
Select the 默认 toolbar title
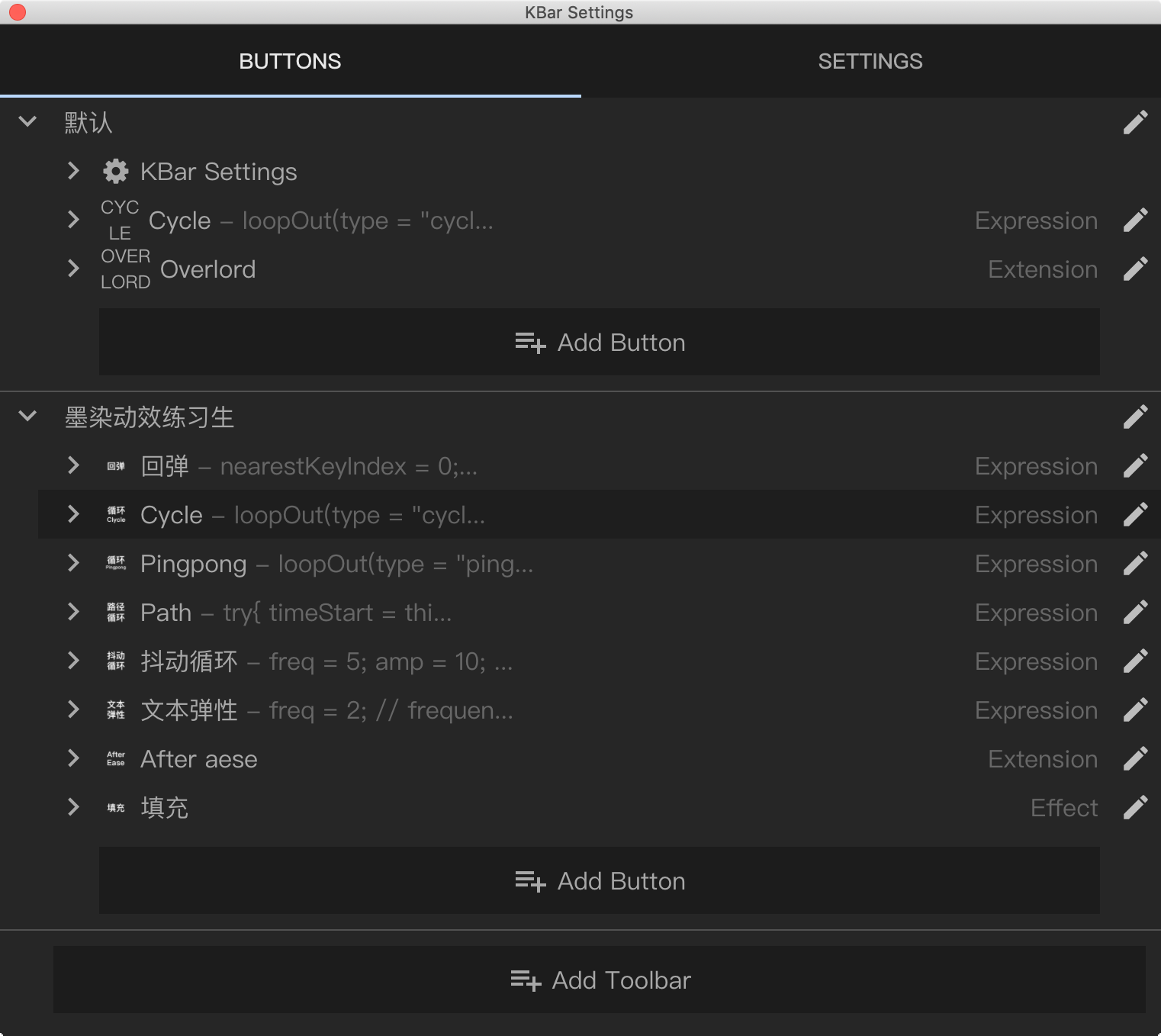pos(88,122)
